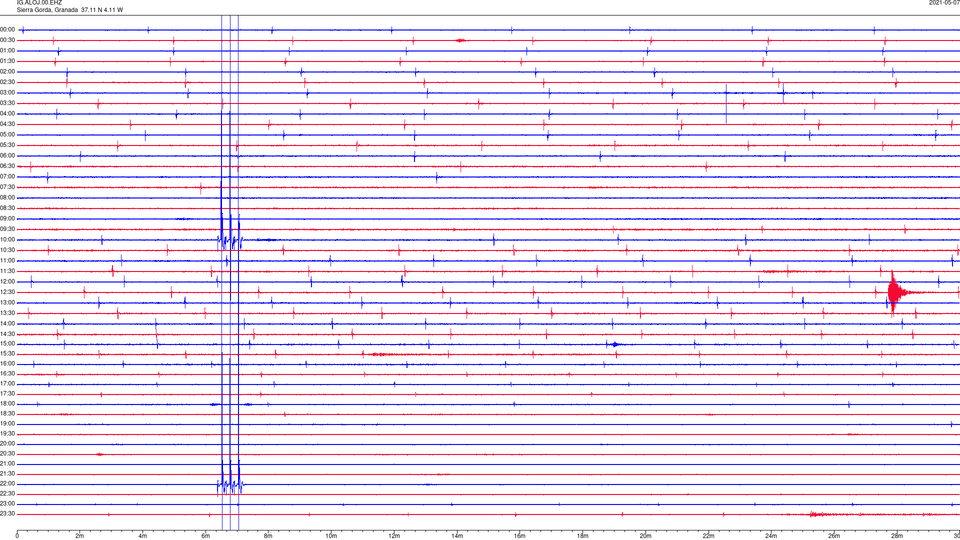Select the 22:00 trace time label
960x540 pixels.
pyautogui.click(x=8, y=484)
